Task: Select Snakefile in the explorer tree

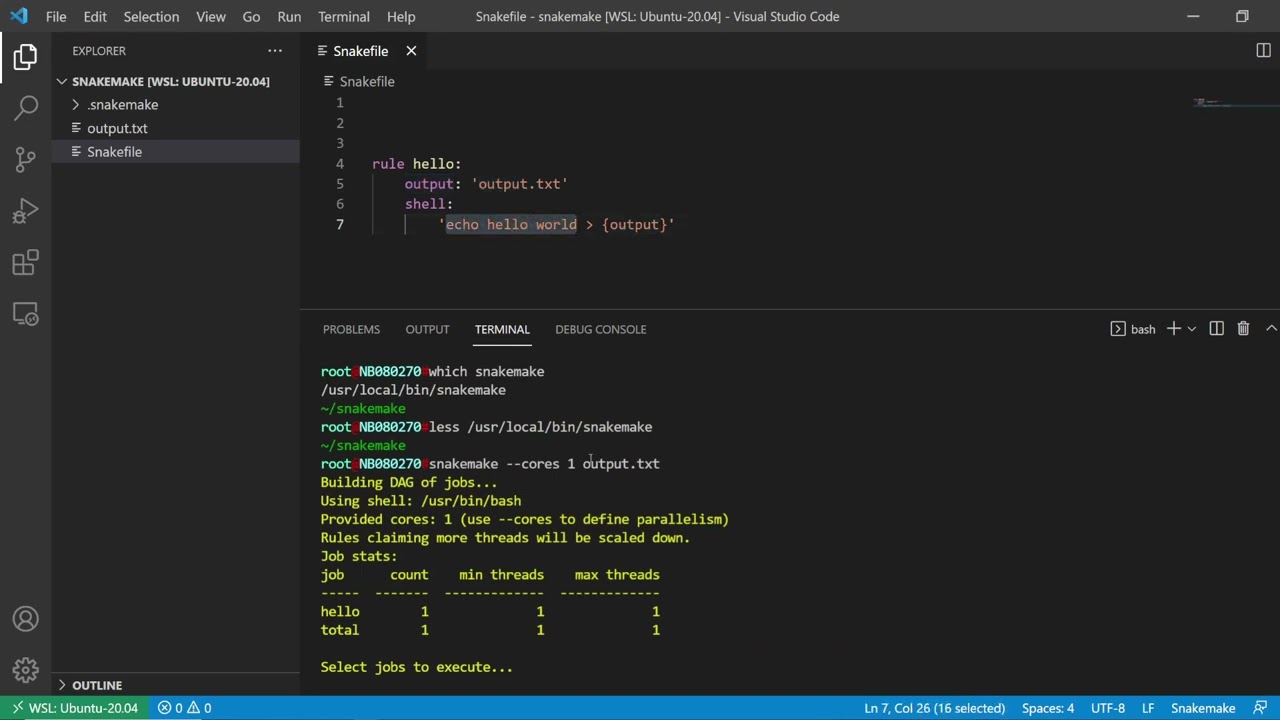Action: [114, 152]
